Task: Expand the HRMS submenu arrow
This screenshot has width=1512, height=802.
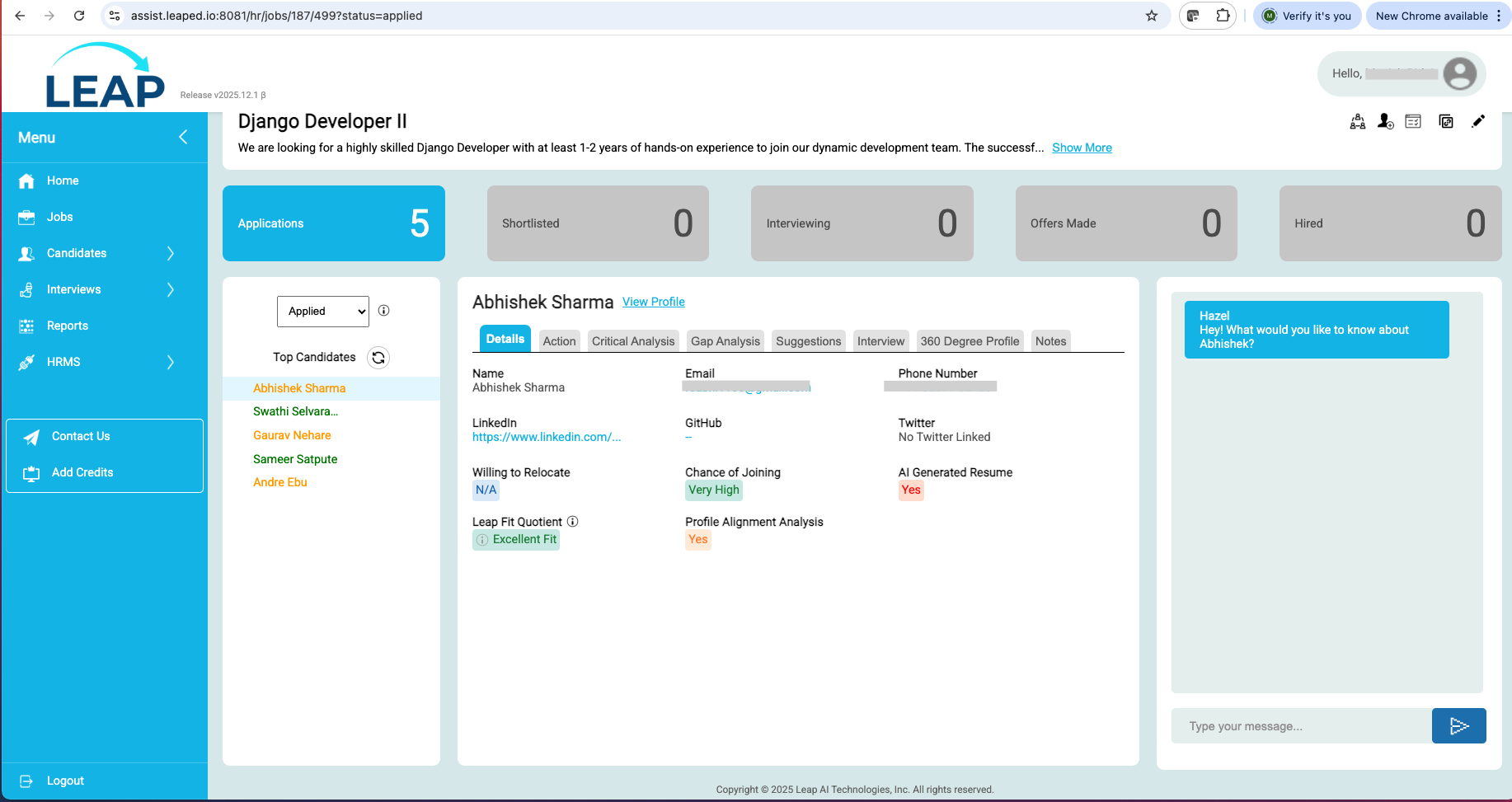Action: point(171,362)
